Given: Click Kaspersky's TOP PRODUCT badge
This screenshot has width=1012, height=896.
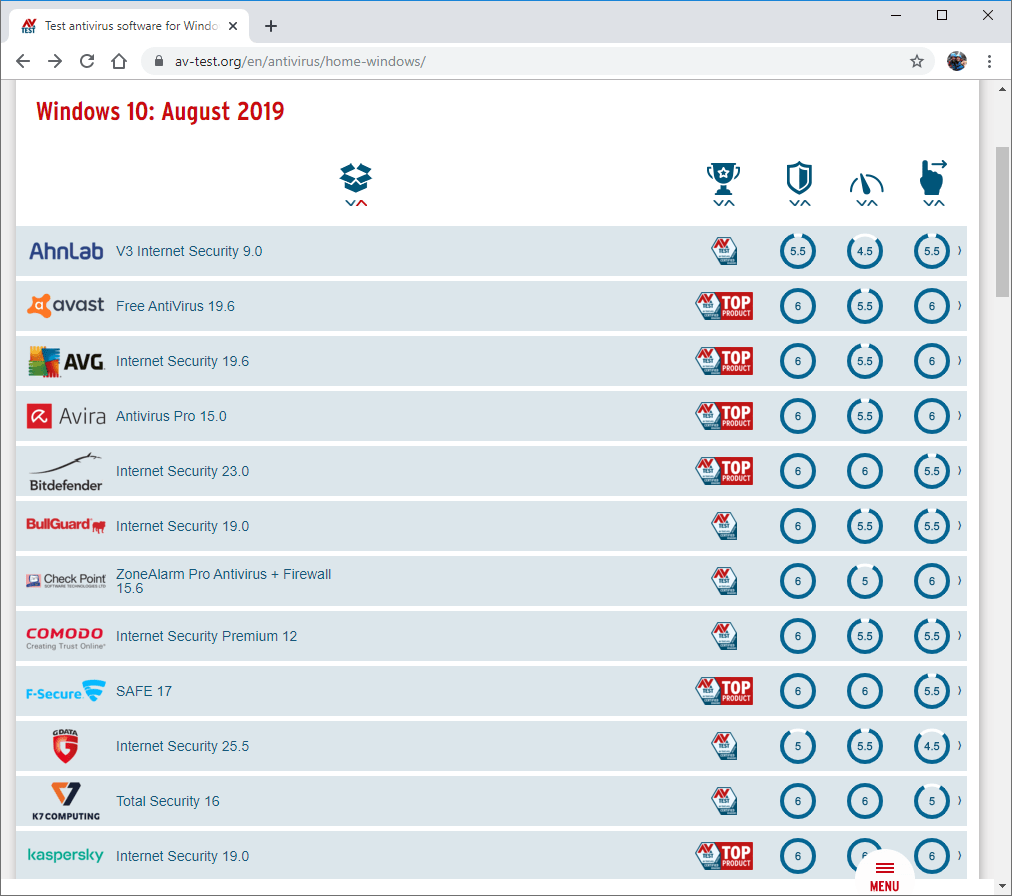Looking at the screenshot, I should pos(724,856).
